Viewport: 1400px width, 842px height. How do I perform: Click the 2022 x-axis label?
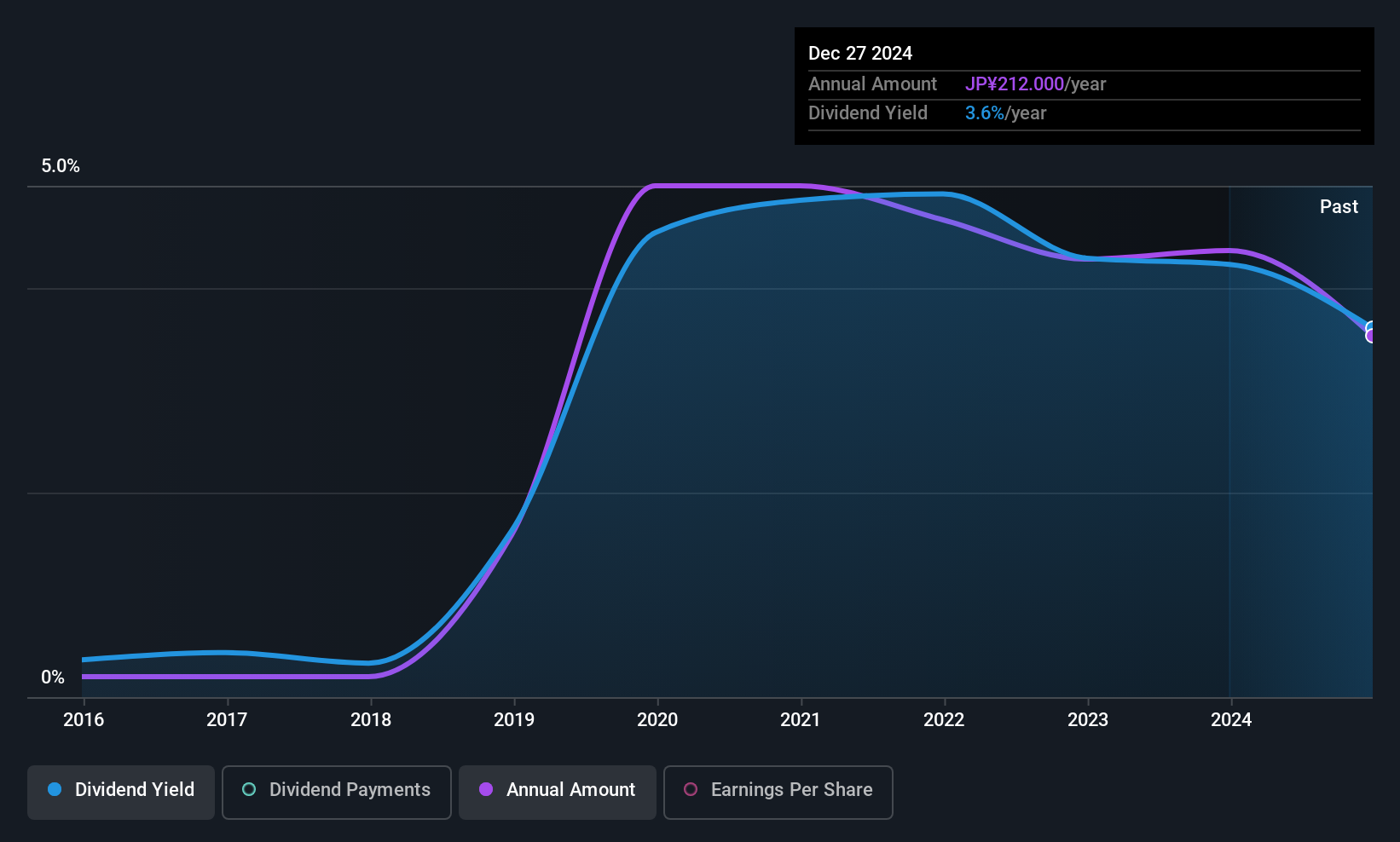944,720
